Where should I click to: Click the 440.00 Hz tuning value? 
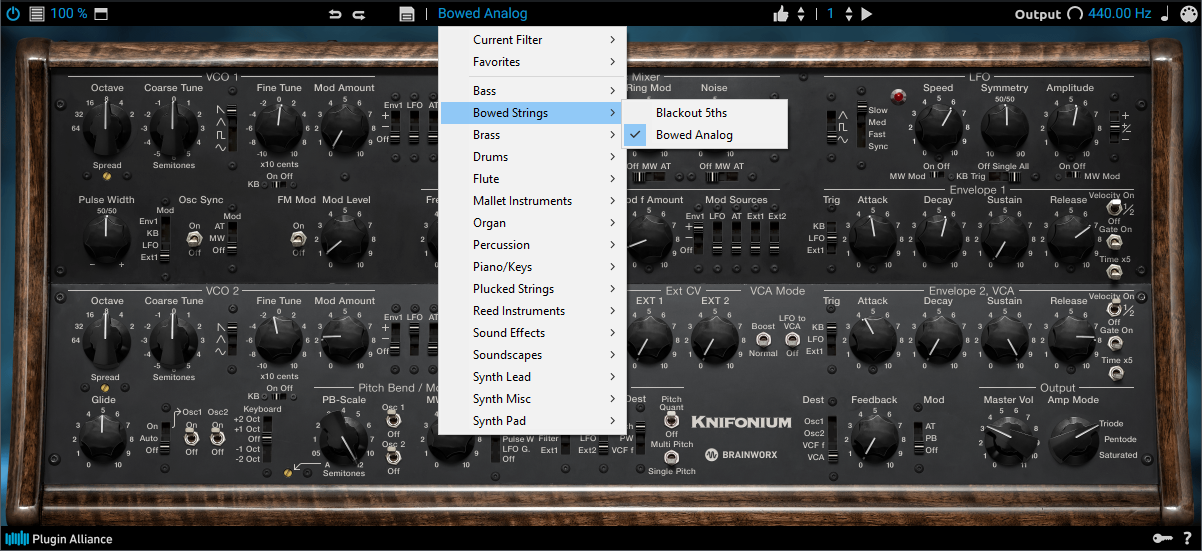pyautogui.click(x=1120, y=14)
